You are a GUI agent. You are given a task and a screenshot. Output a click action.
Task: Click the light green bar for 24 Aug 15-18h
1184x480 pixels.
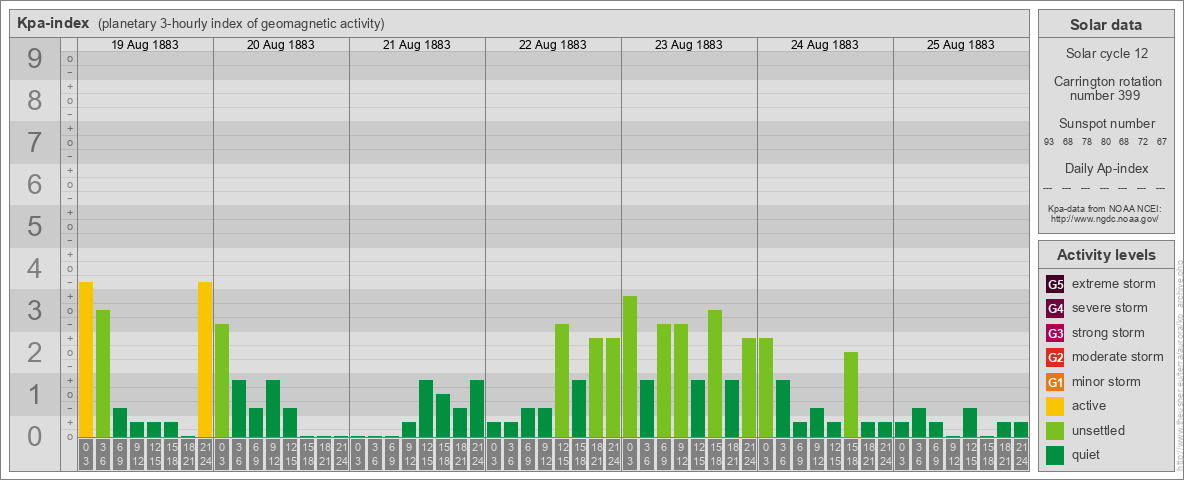pos(851,395)
